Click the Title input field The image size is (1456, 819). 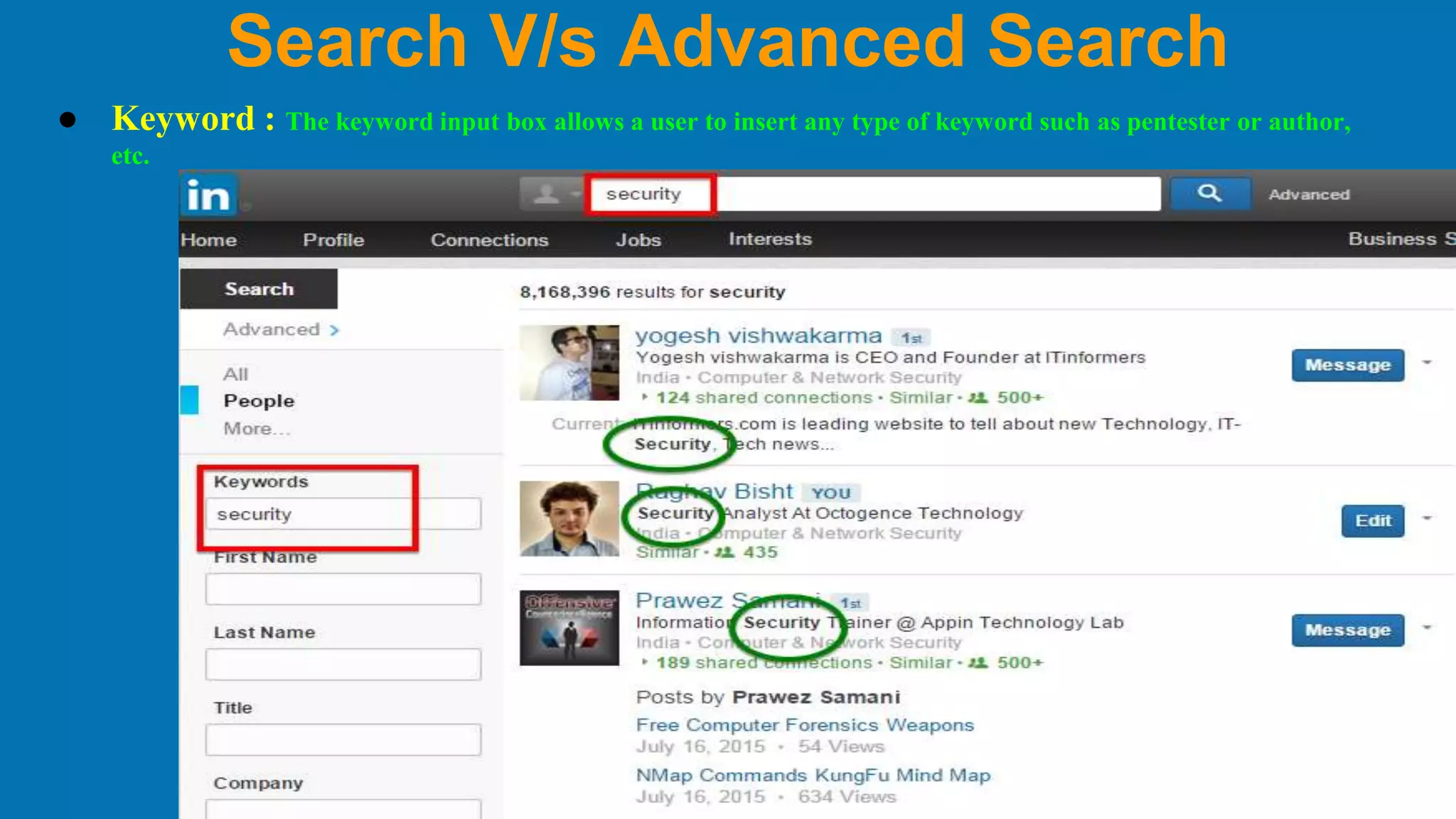tap(343, 740)
